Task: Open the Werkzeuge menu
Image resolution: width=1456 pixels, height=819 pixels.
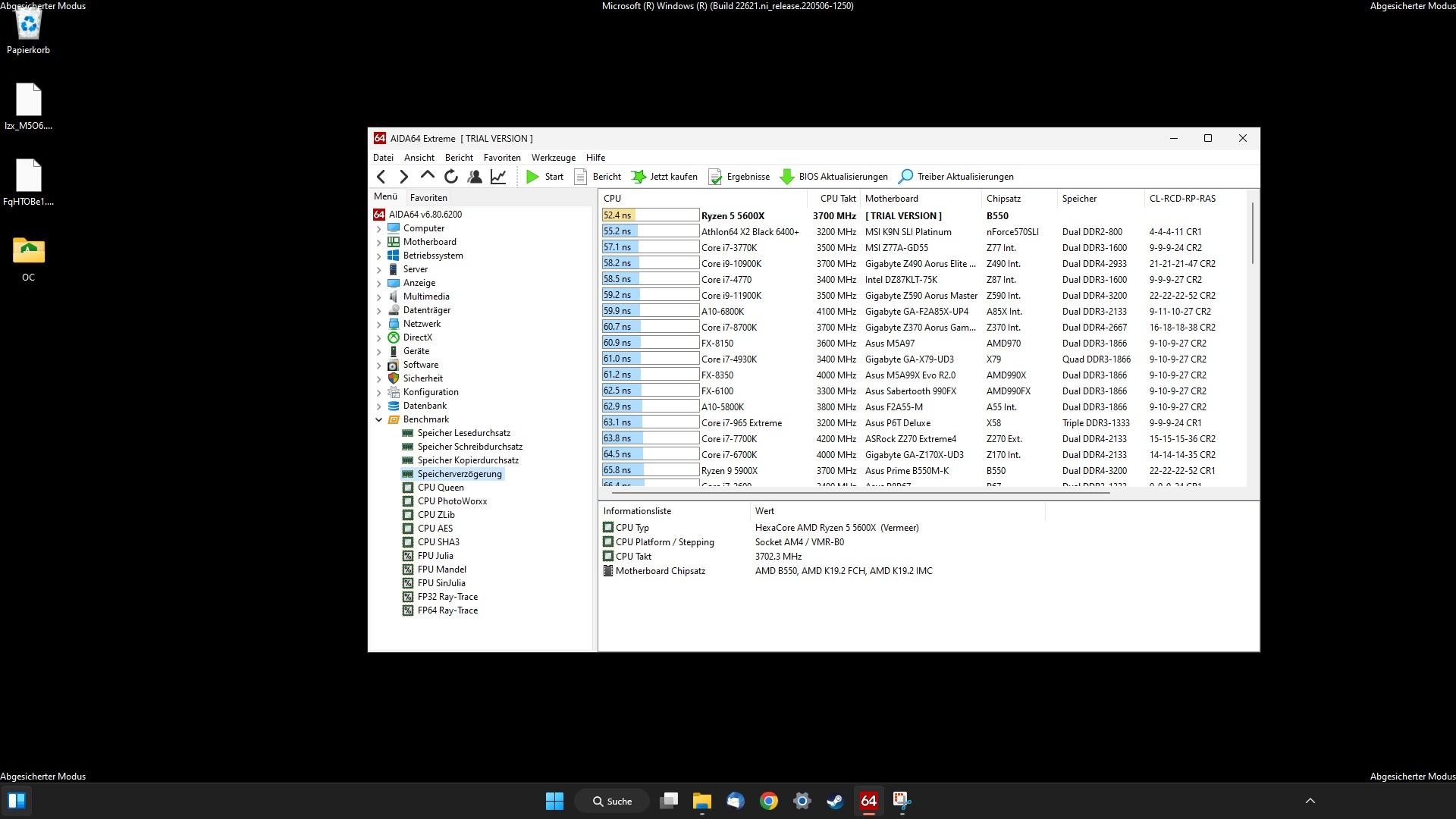Action: 553,157
